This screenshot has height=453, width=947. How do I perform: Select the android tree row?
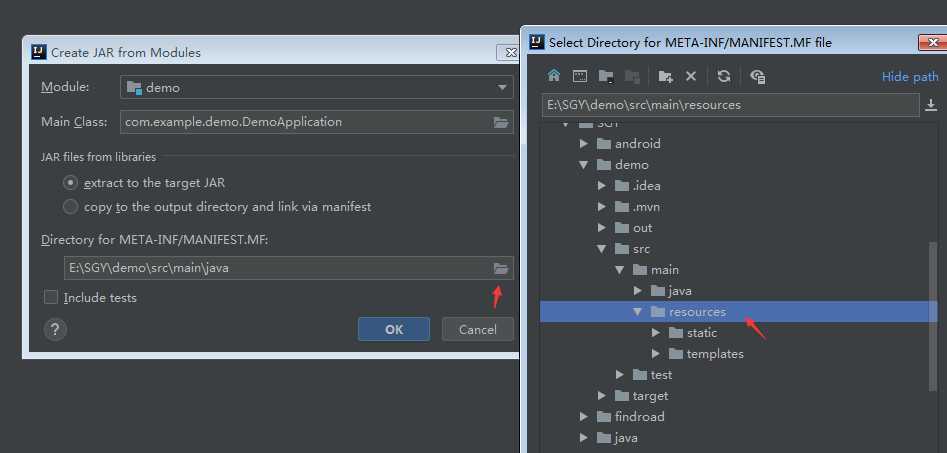(x=737, y=144)
